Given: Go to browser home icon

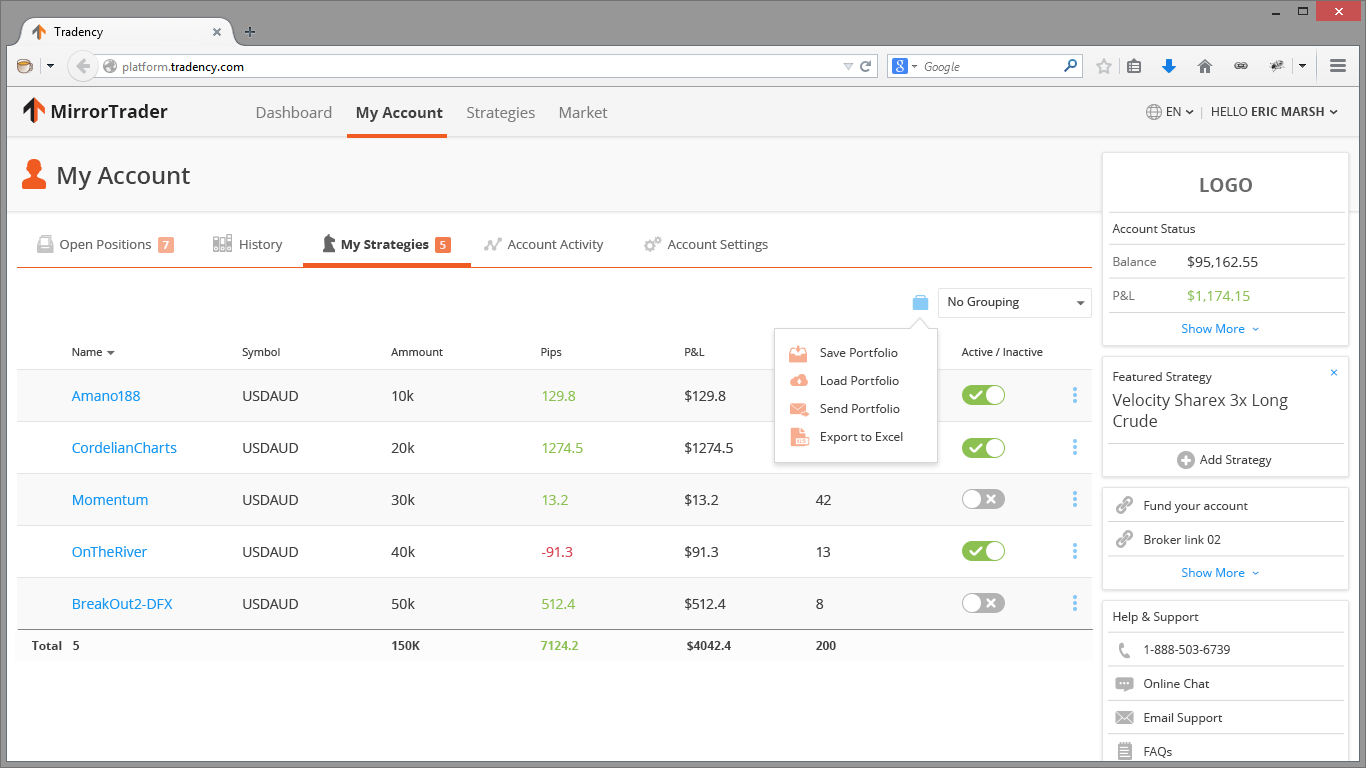Looking at the screenshot, I should (1205, 66).
